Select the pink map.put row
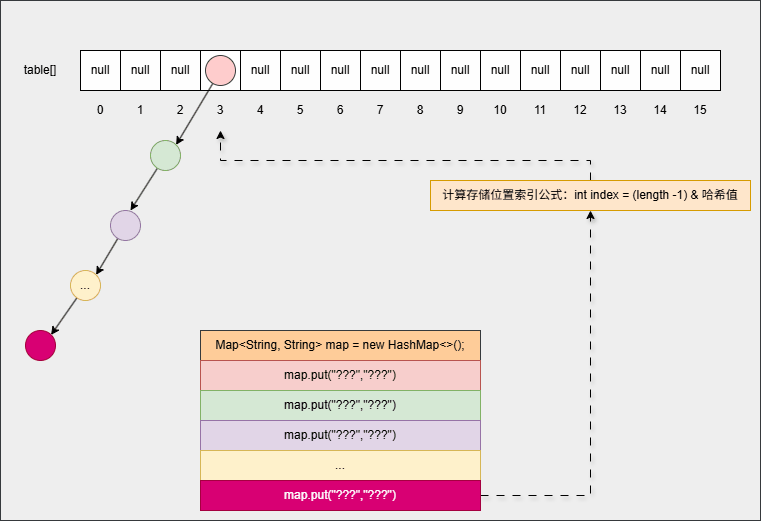761x521 pixels. tap(340, 375)
